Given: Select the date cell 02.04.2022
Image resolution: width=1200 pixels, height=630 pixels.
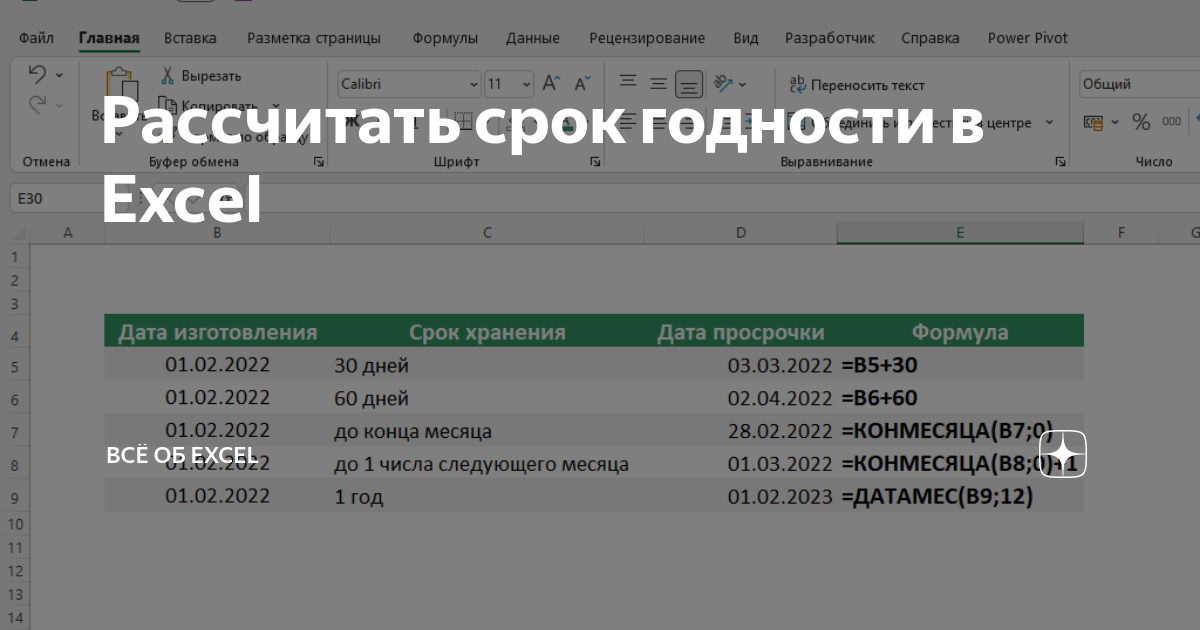Looking at the screenshot, I should tap(741, 398).
